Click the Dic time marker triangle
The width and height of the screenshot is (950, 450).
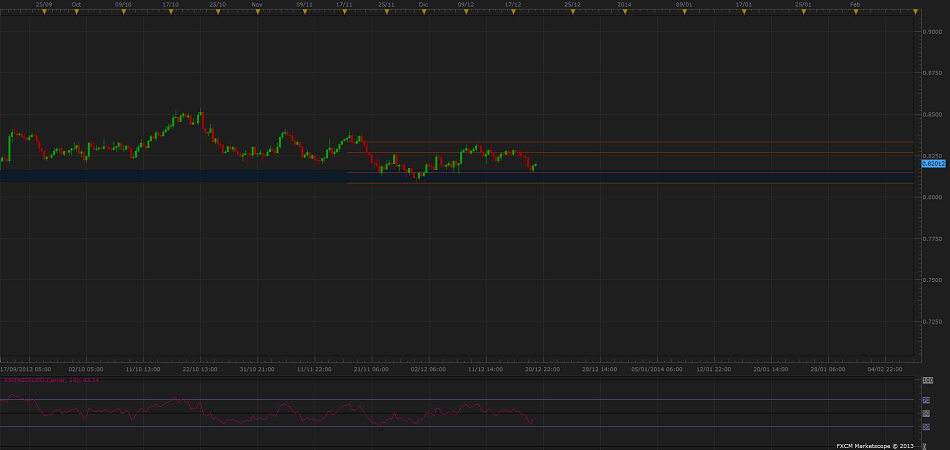[424, 12]
